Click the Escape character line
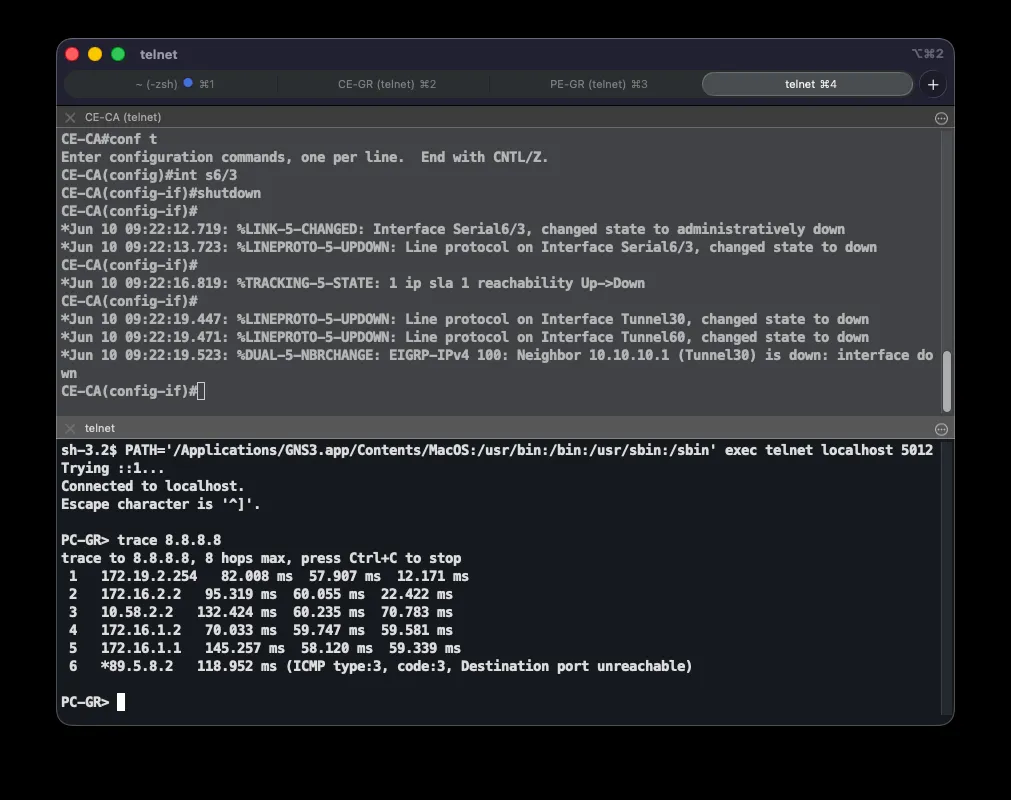 click(161, 504)
